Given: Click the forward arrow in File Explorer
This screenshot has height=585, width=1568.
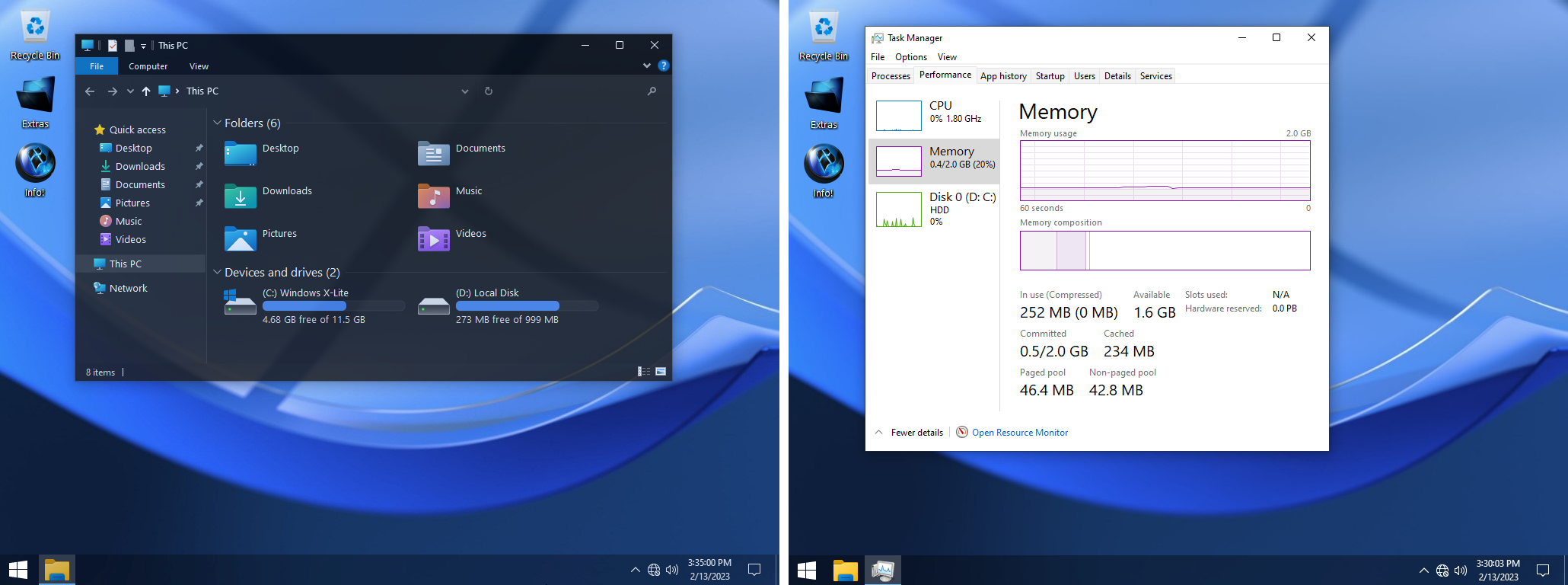Looking at the screenshot, I should 112,91.
